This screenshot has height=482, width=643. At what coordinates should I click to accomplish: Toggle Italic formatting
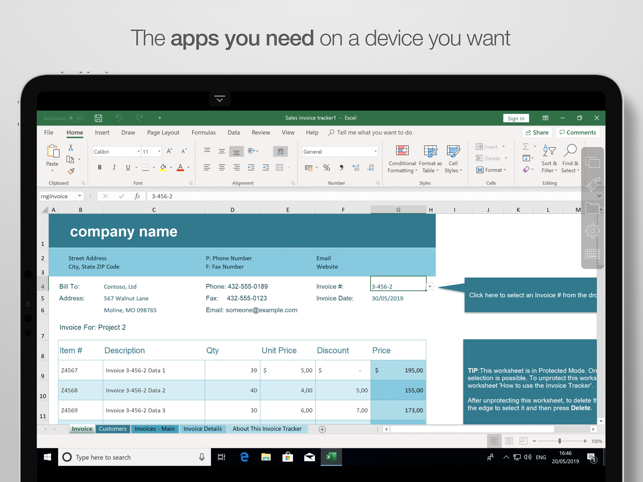tap(114, 167)
